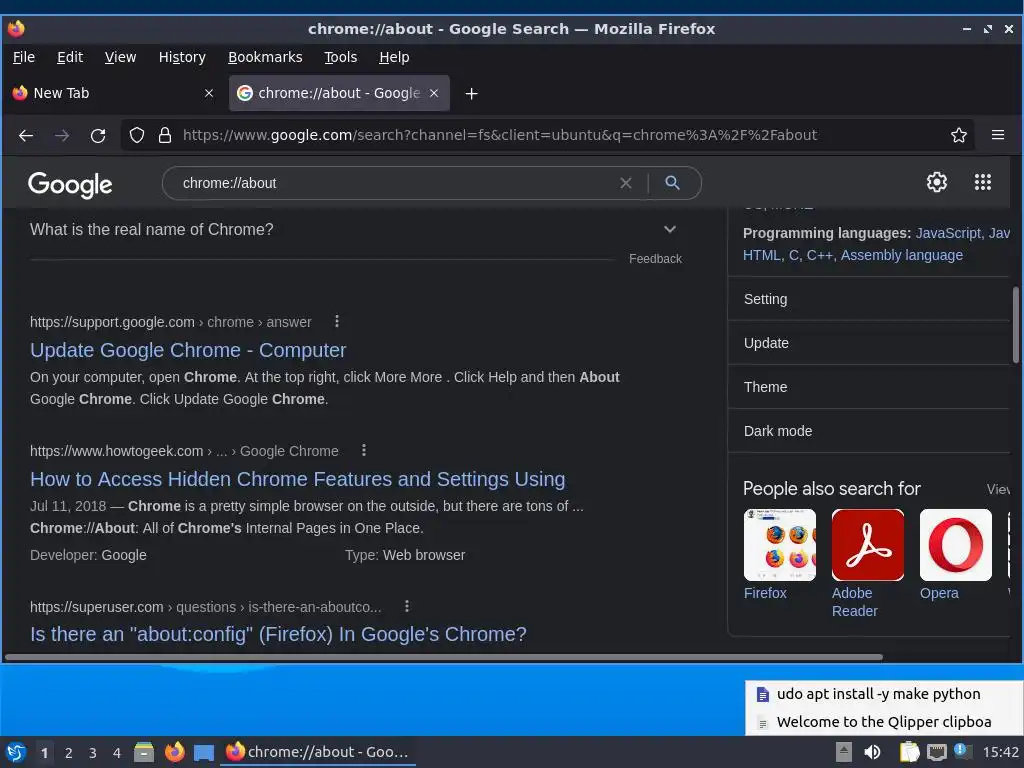The height and width of the screenshot is (768, 1024).
Task: Select clipboard entry udo apt install -y make python
Action: [x=884, y=694]
